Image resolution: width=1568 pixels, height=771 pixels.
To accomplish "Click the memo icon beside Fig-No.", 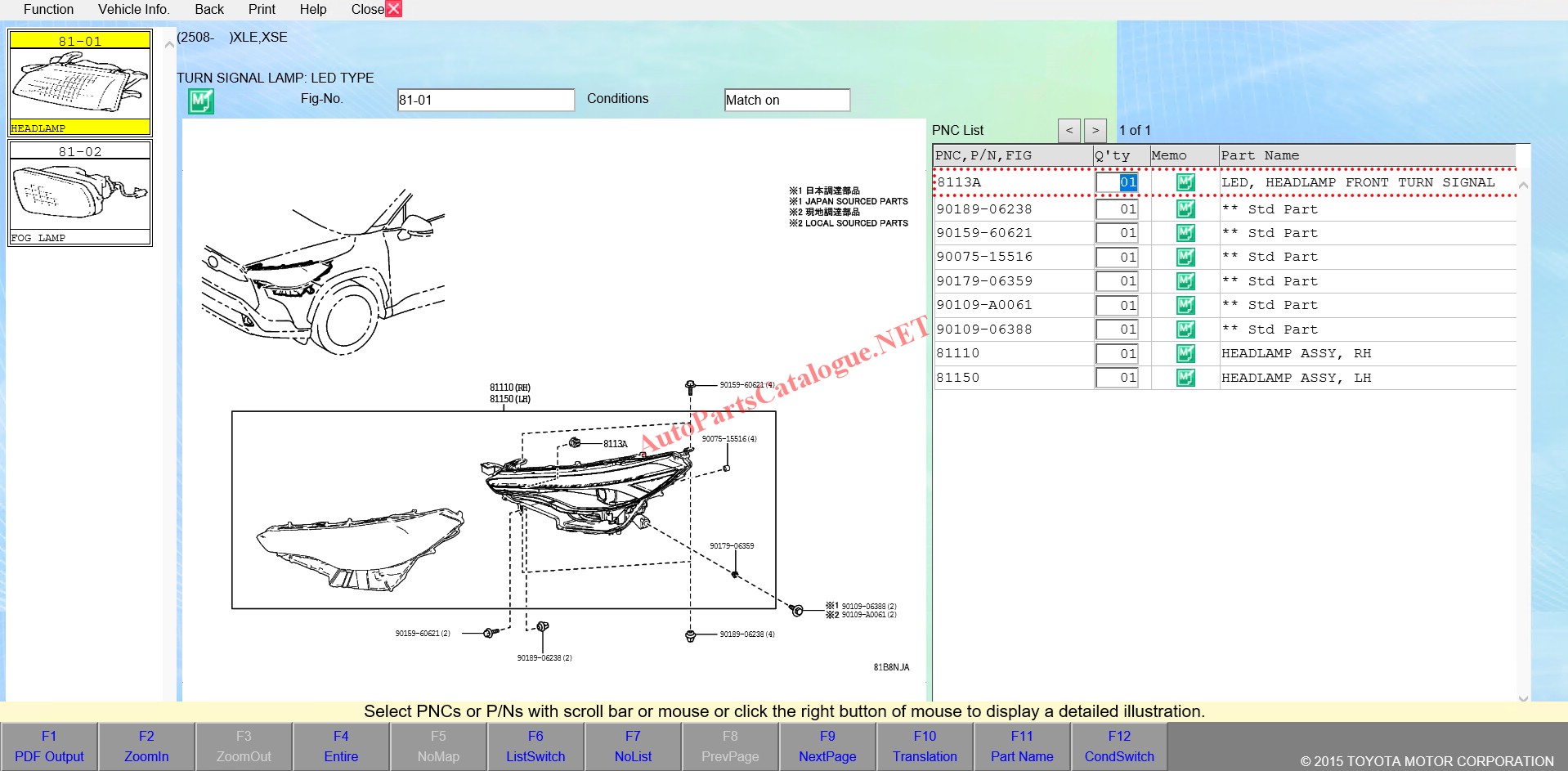I will tap(200, 101).
